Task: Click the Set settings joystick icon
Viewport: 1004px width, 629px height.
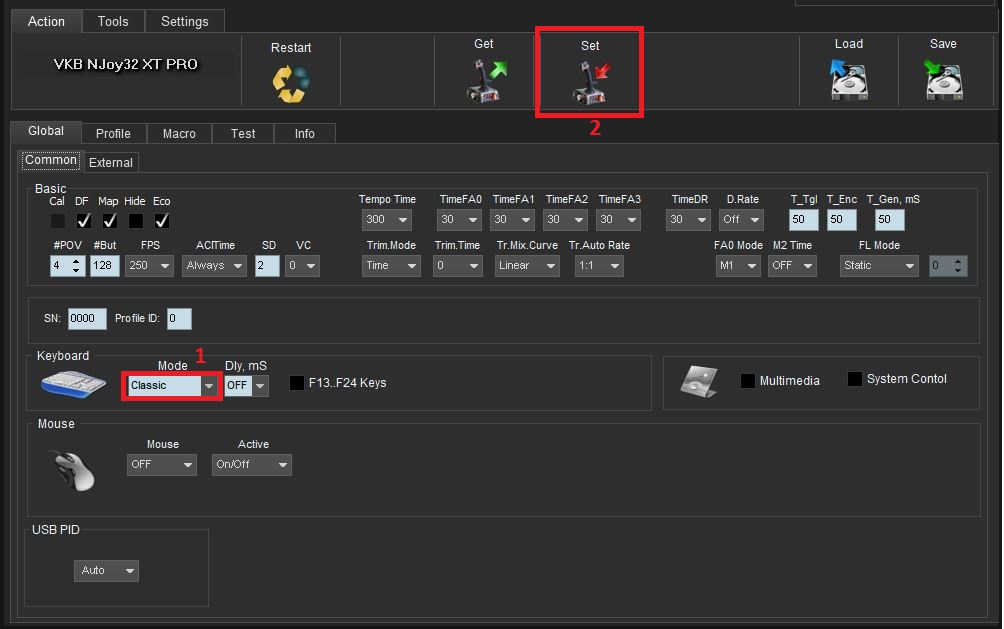Action: click(590, 82)
